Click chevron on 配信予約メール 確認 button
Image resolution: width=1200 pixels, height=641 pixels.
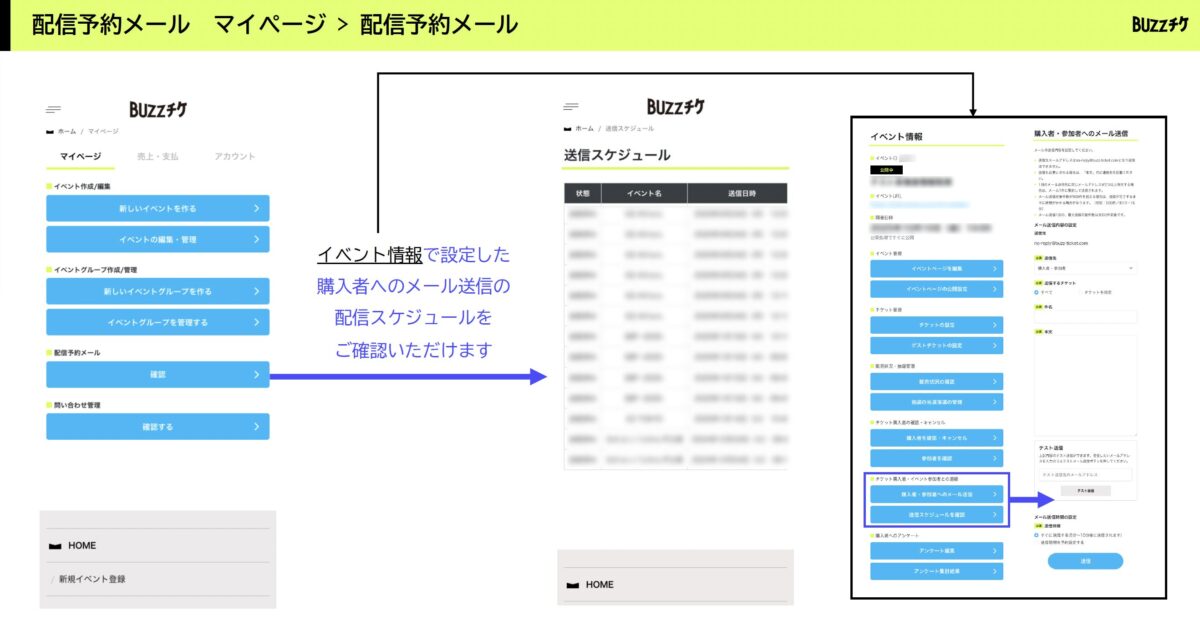[x=257, y=375]
